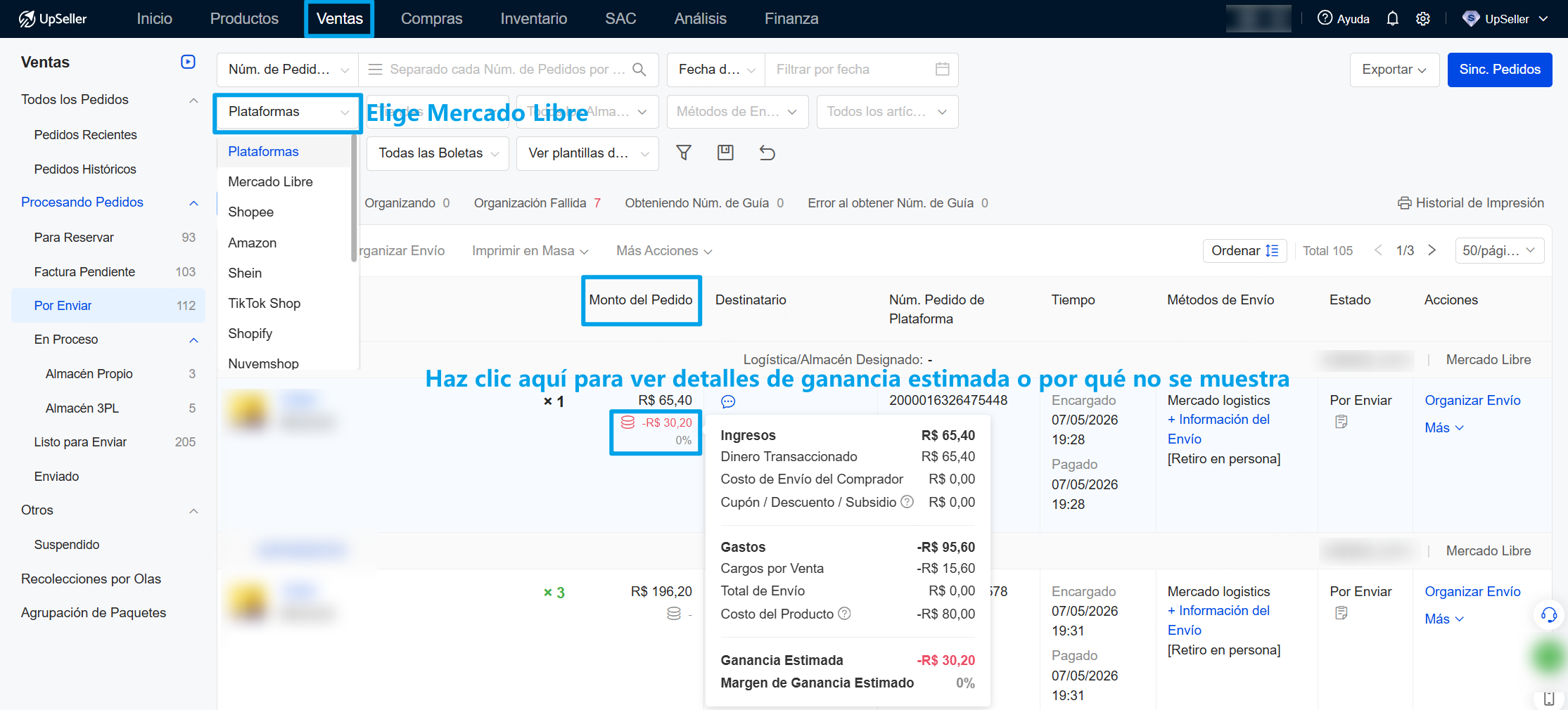This screenshot has height=710, width=1568.
Task: Open the Para Reservar sidebar item
Action: 108,238
